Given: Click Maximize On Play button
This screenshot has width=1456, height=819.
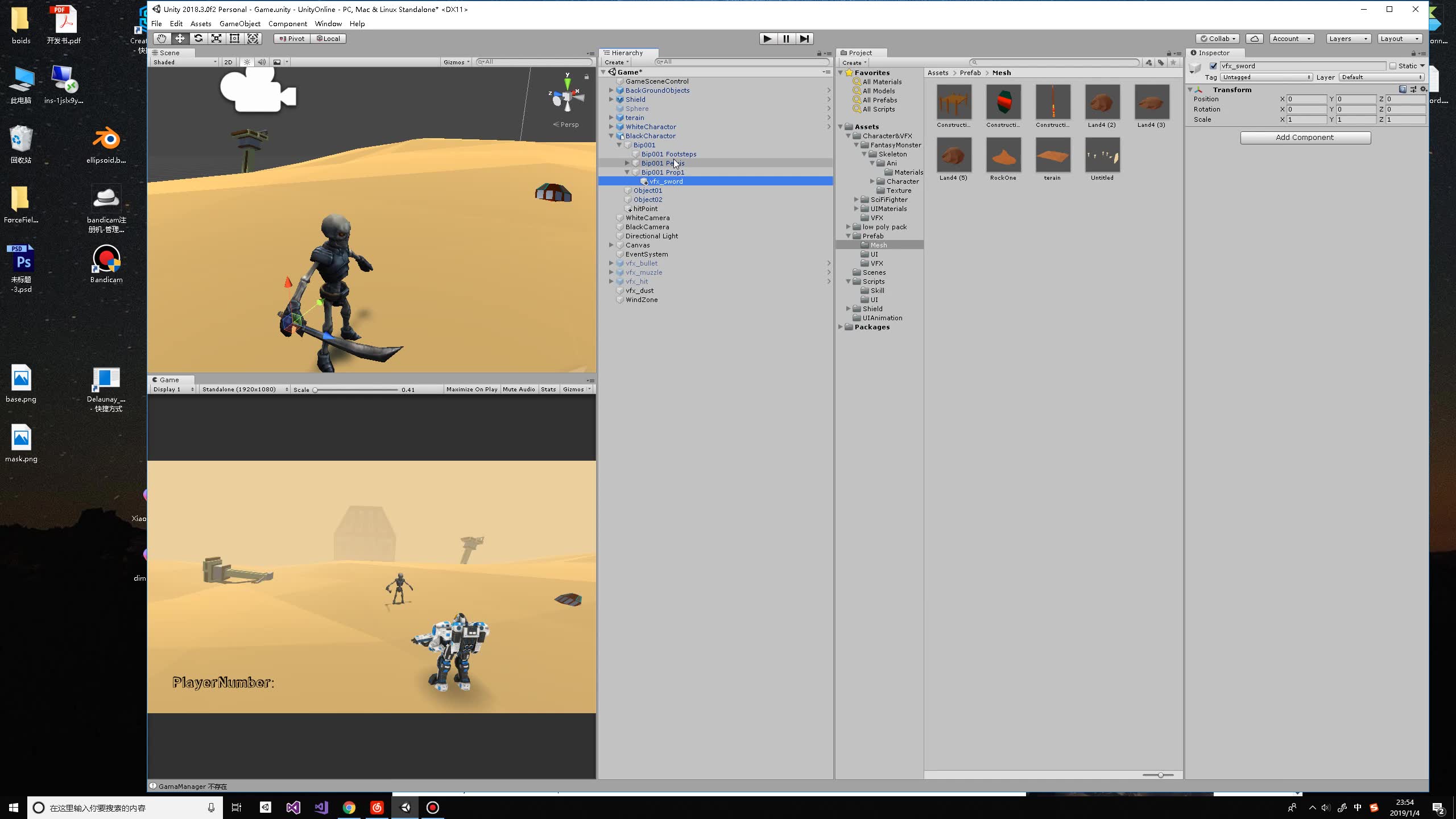Looking at the screenshot, I should [471, 390].
